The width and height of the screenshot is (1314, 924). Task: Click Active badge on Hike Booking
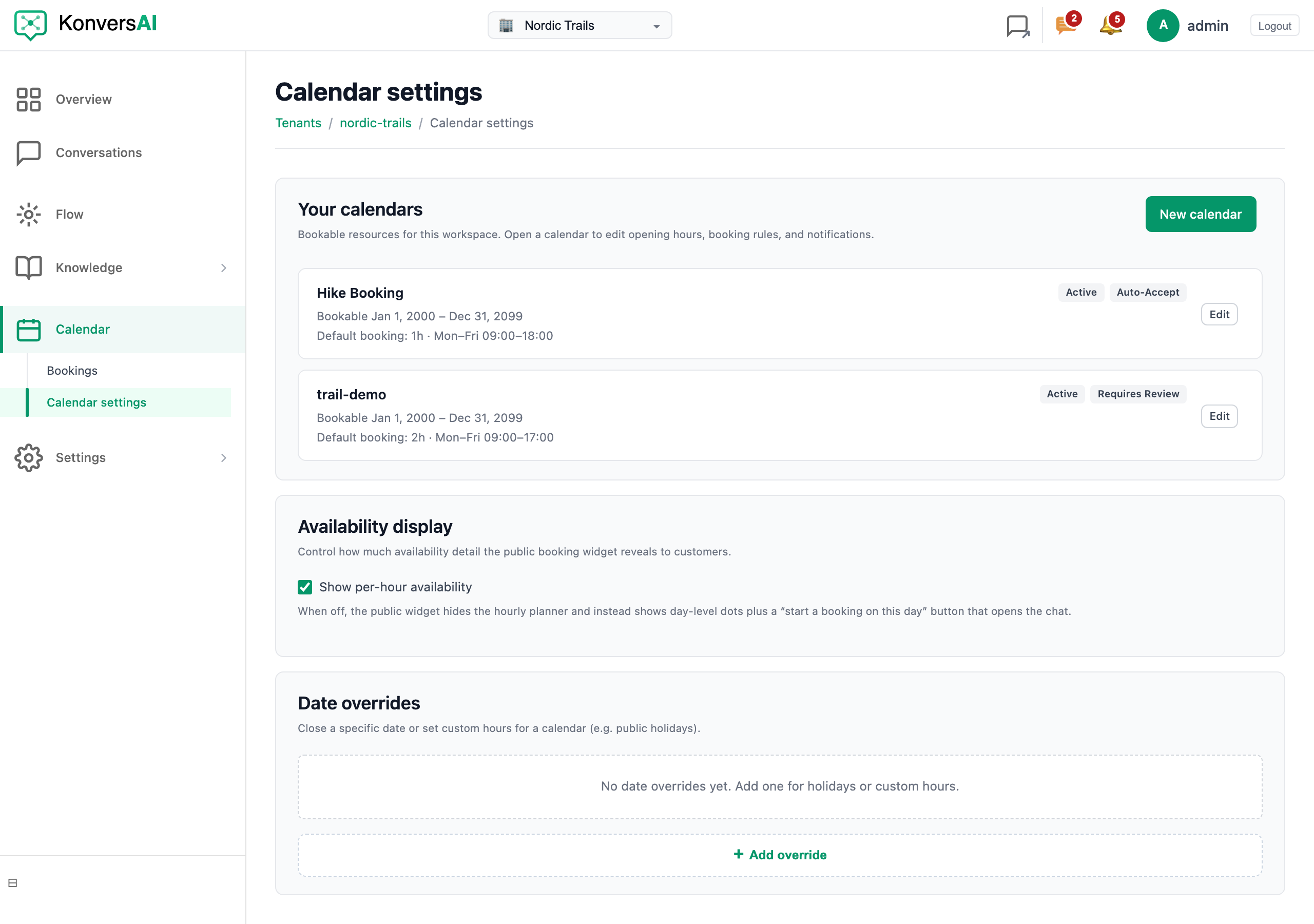(1080, 292)
